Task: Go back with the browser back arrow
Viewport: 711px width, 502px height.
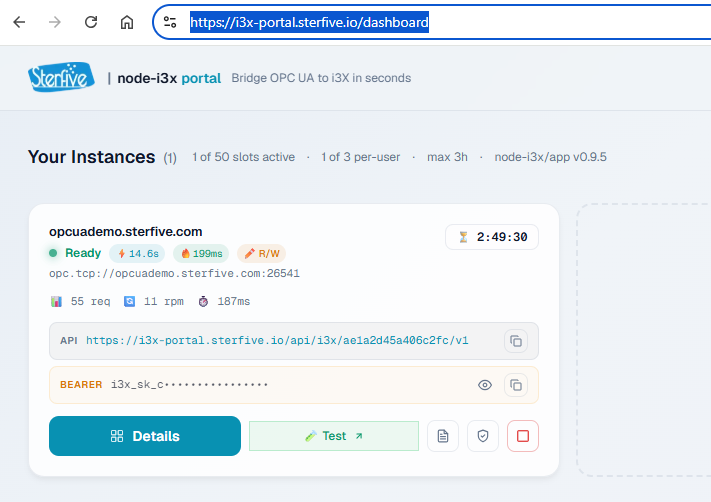Action: coord(19,22)
